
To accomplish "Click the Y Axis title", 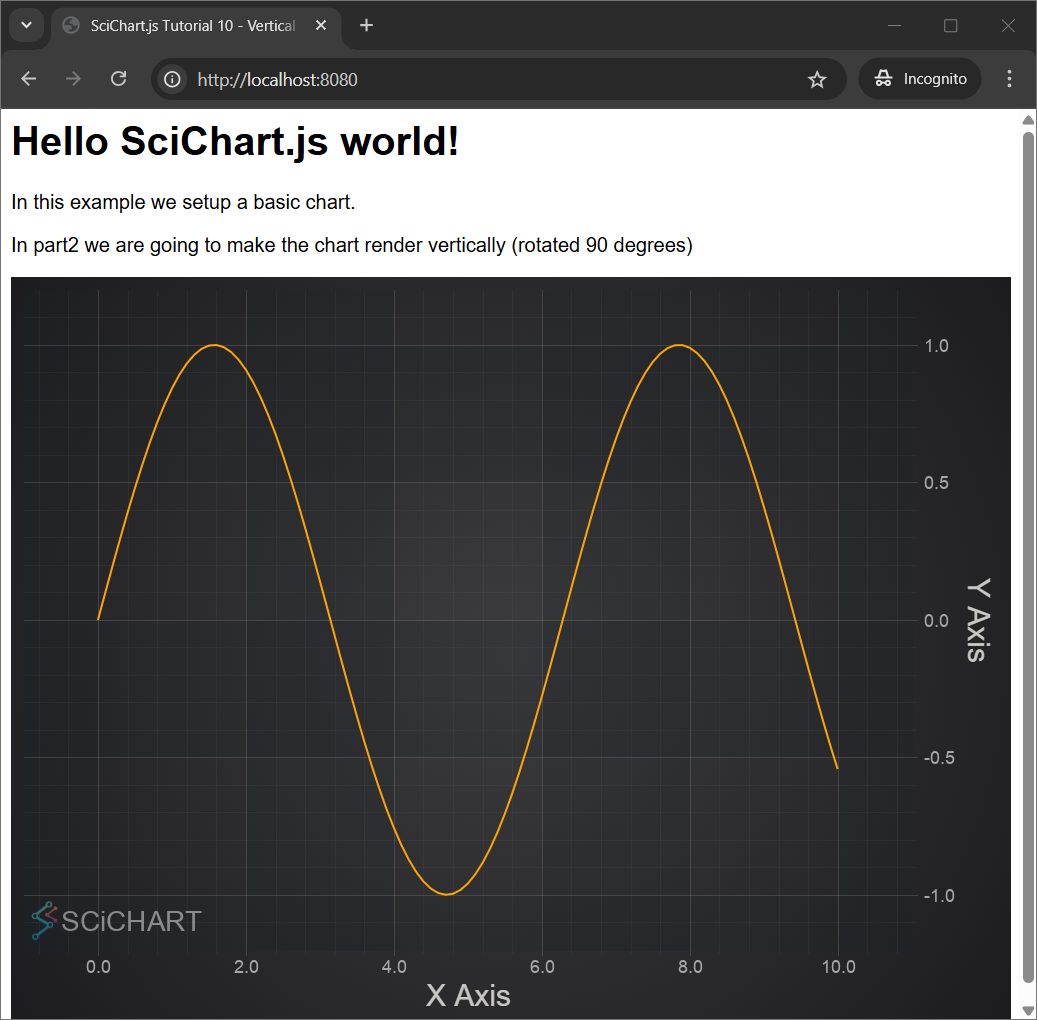I will click(978, 620).
